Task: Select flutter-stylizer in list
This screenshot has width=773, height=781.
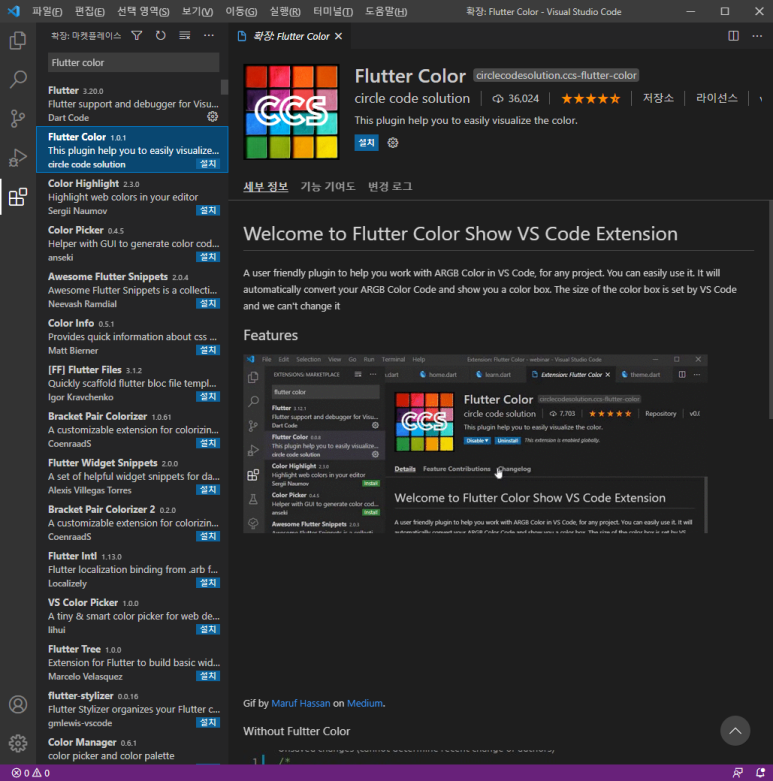Action: click(x=132, y=709)
